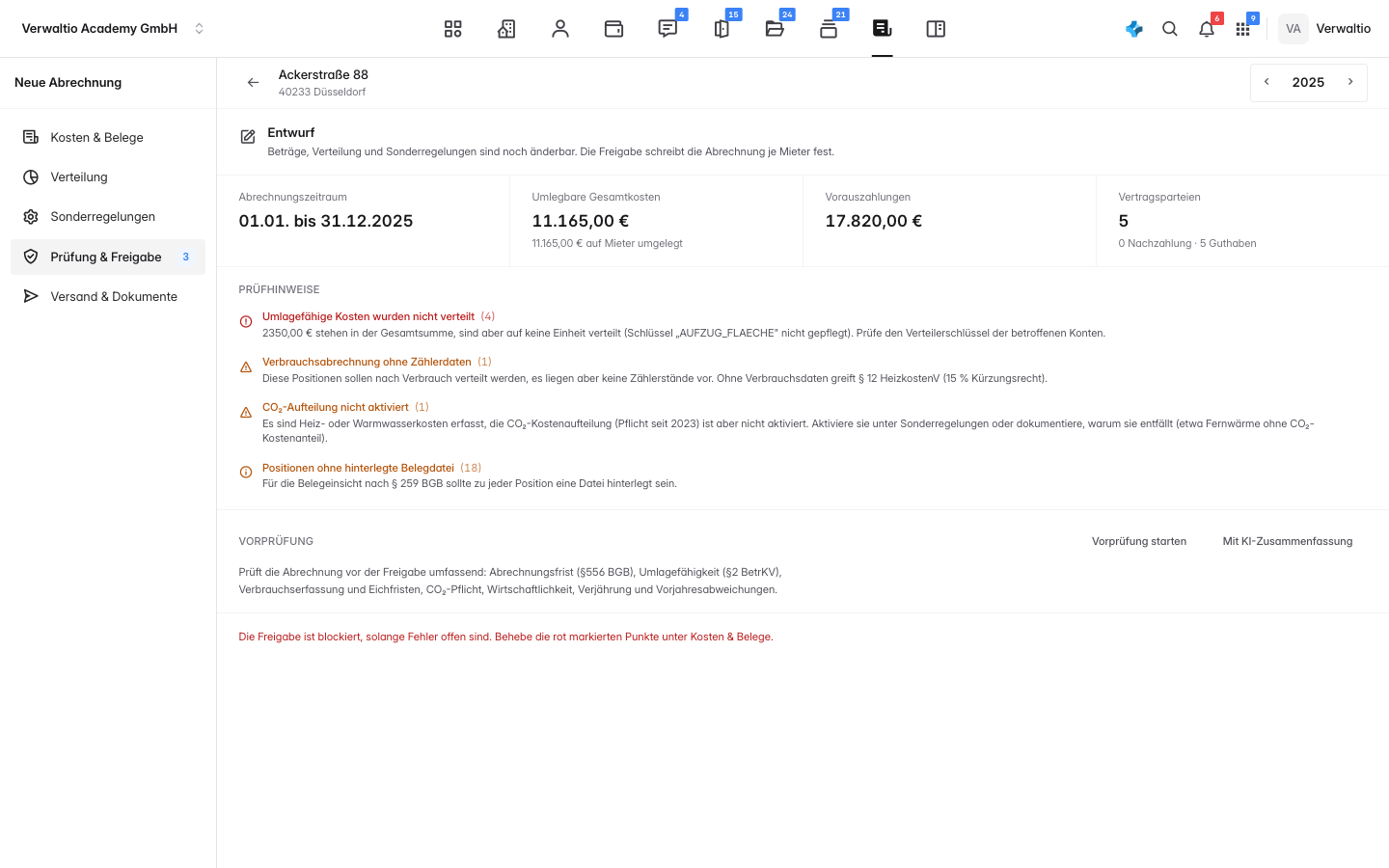
Task: Open hint CO₂-Aufteilung nicht aktiviert
Action: 336,407
